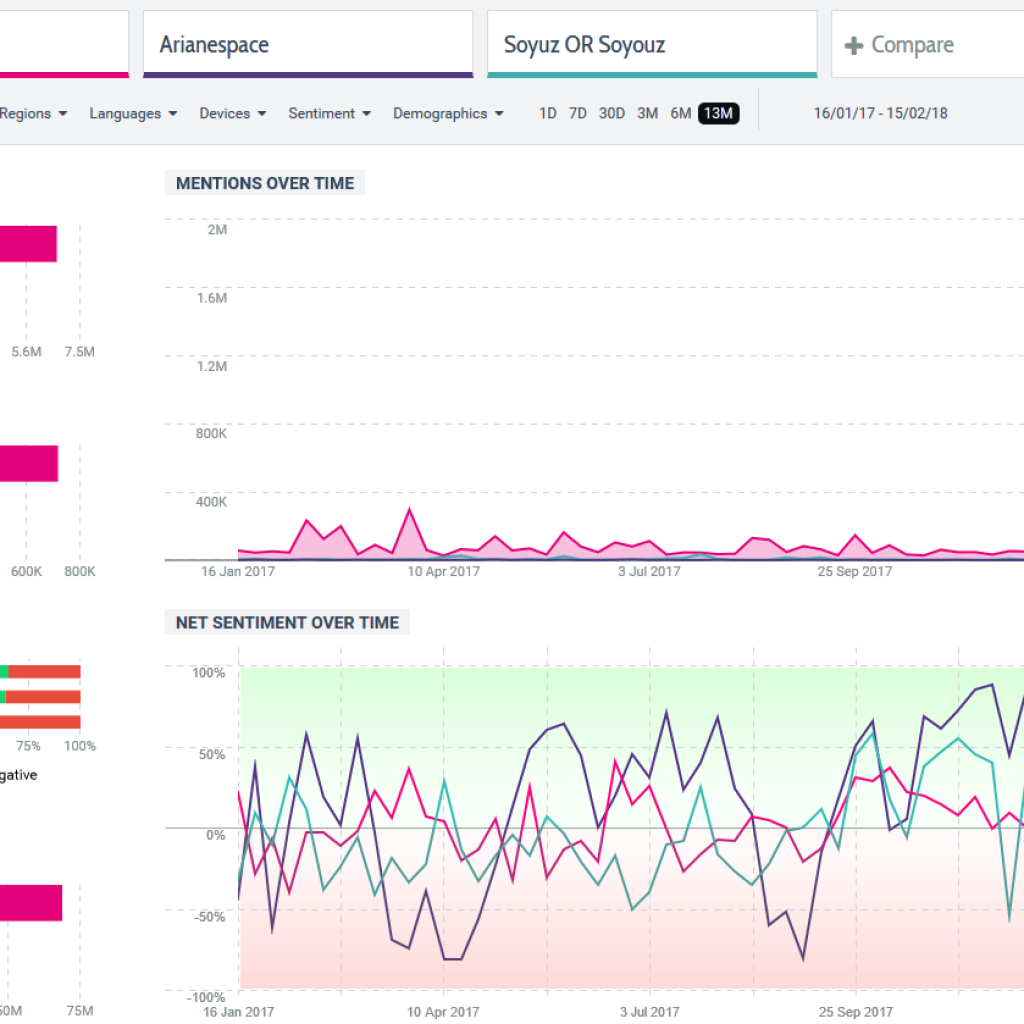Switch to the 3M time range
The height and width of the screenshot is (1024, 1024).
click(x=647, y=114)
